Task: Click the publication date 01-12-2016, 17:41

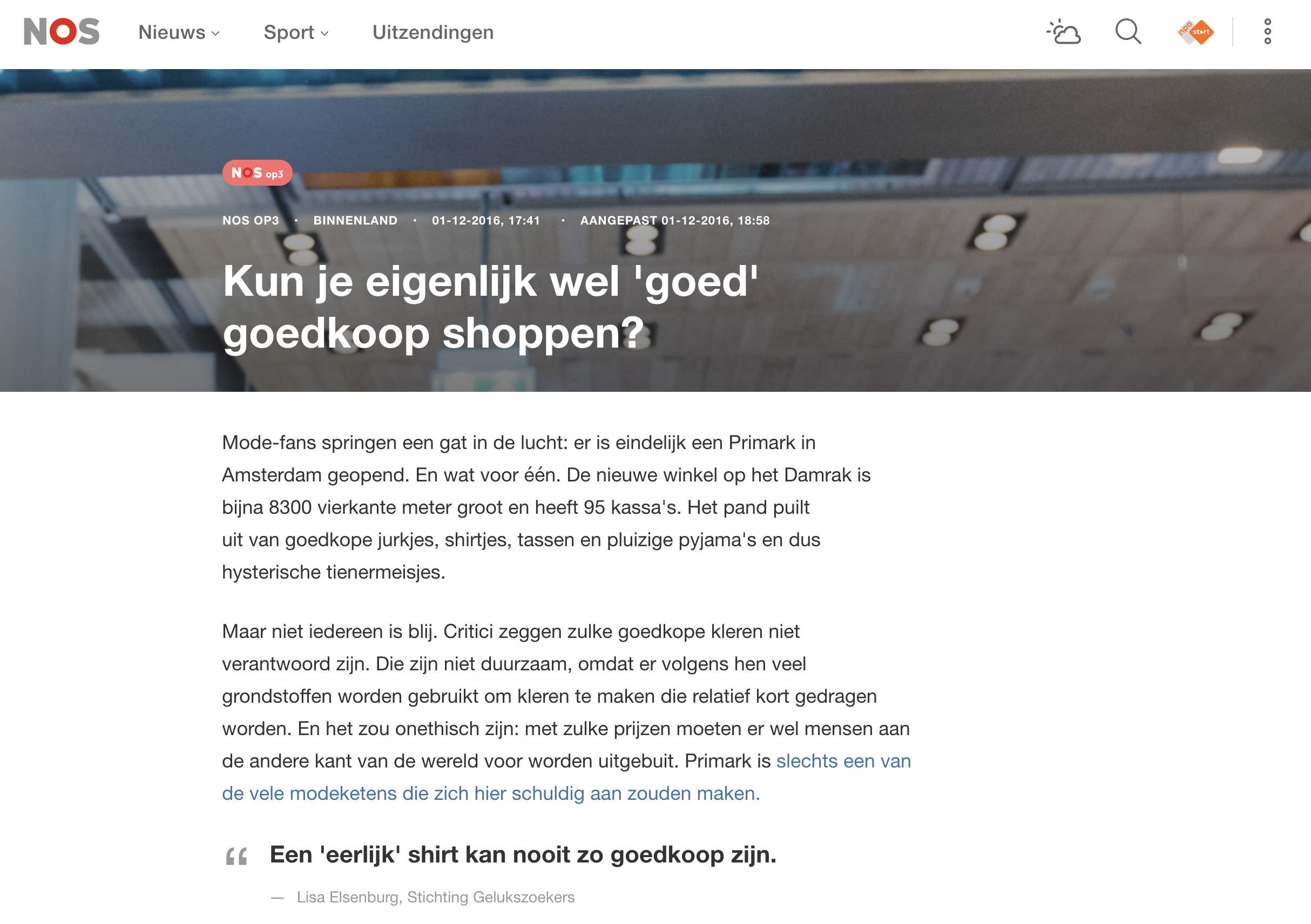Action: 486,220
